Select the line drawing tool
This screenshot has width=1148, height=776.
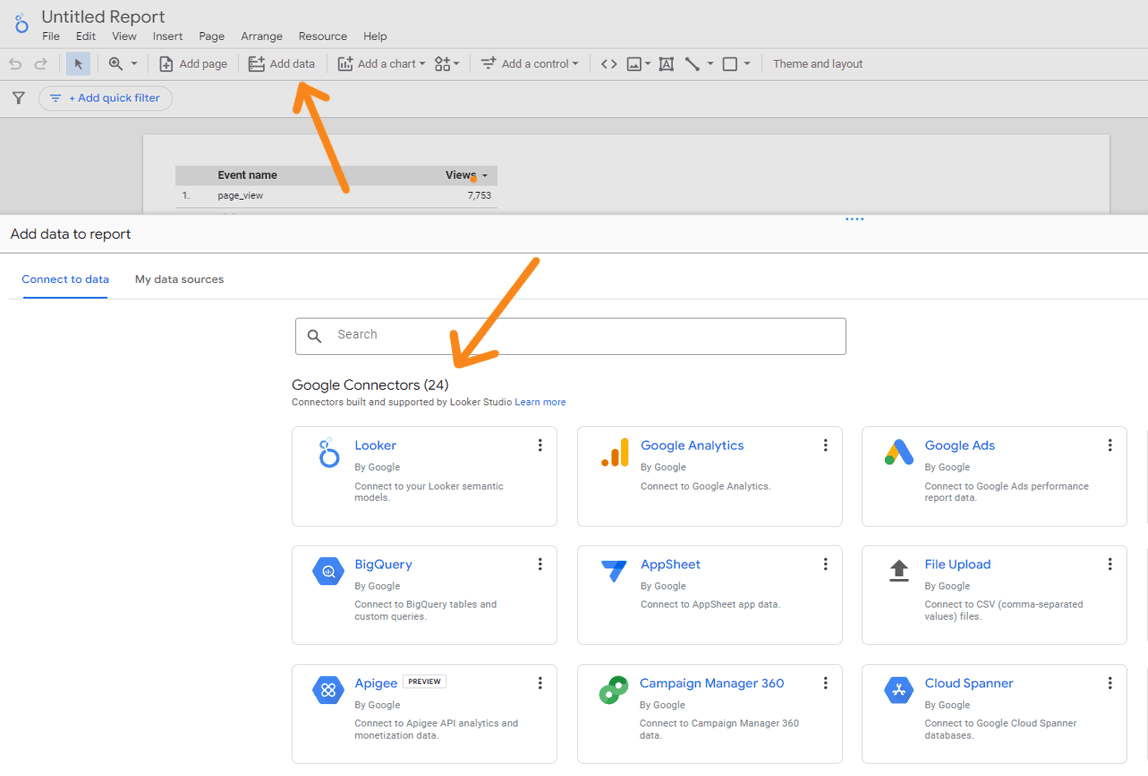click(692, 64)
